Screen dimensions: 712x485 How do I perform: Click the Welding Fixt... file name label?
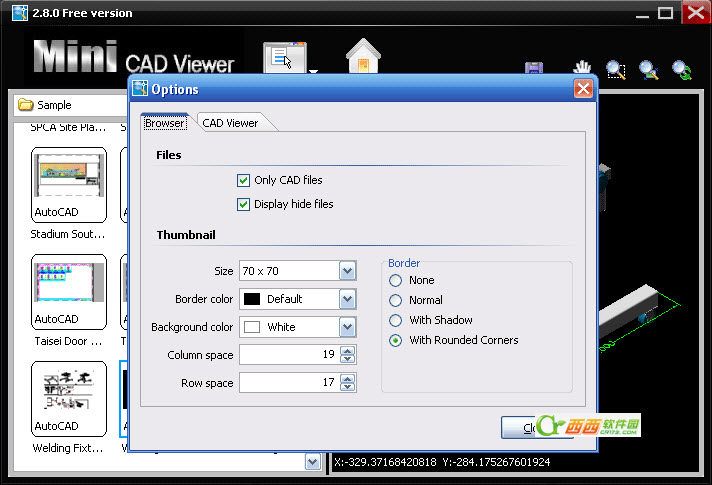68,448
